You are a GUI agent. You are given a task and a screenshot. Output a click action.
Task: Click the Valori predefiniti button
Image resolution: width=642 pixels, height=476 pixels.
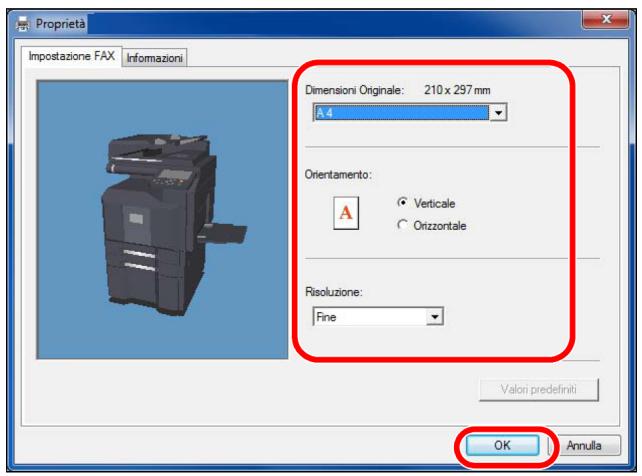(x=539, y=389)
